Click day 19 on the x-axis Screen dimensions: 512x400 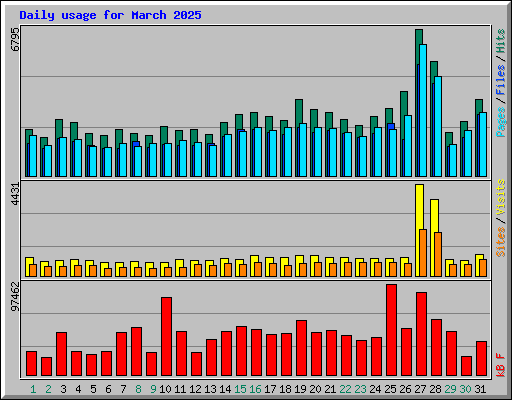(300, 389)
